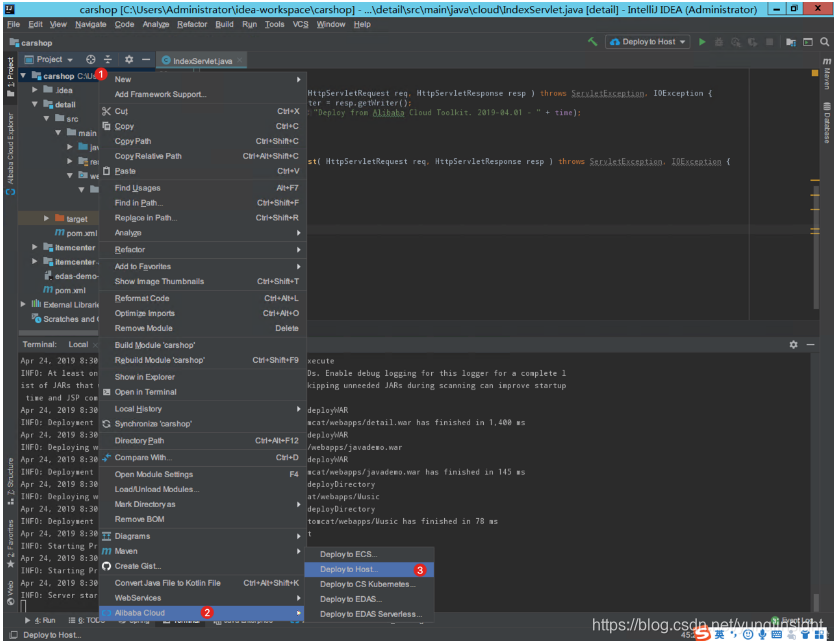
Task: Click the Collapse All icon in Project panel
Action: coord(108,60)
